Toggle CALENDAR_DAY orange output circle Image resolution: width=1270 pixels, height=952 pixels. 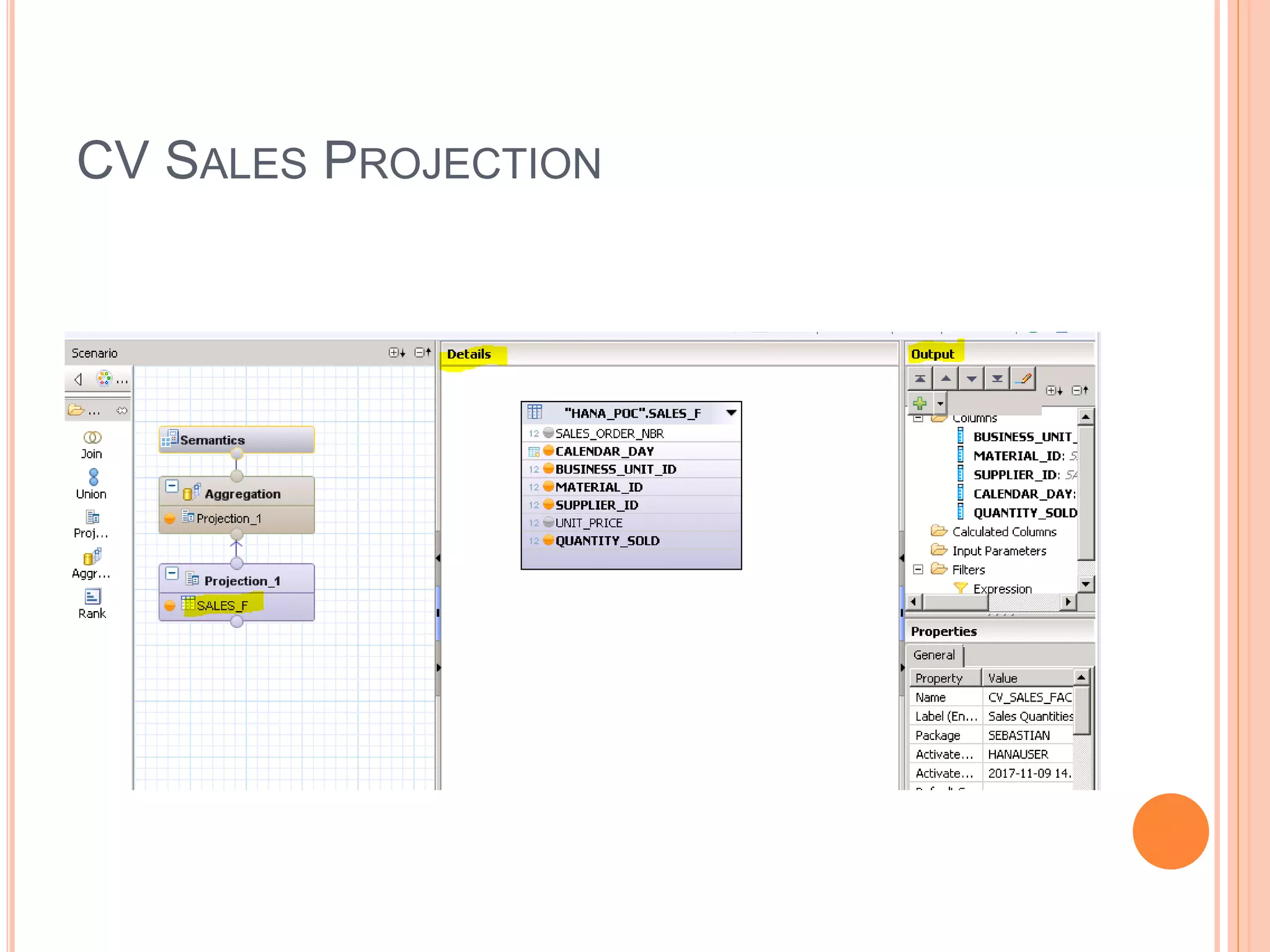coord(548,451)
